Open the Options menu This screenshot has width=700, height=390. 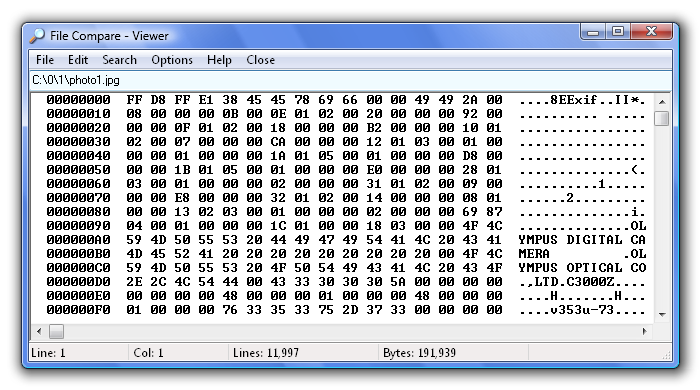click(x=172, y=60)
